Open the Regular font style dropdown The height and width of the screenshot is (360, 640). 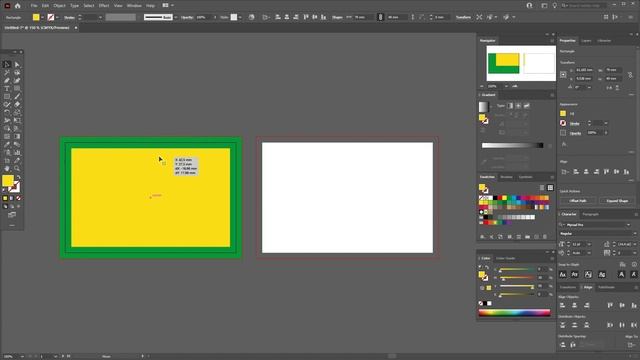(634, 233)
